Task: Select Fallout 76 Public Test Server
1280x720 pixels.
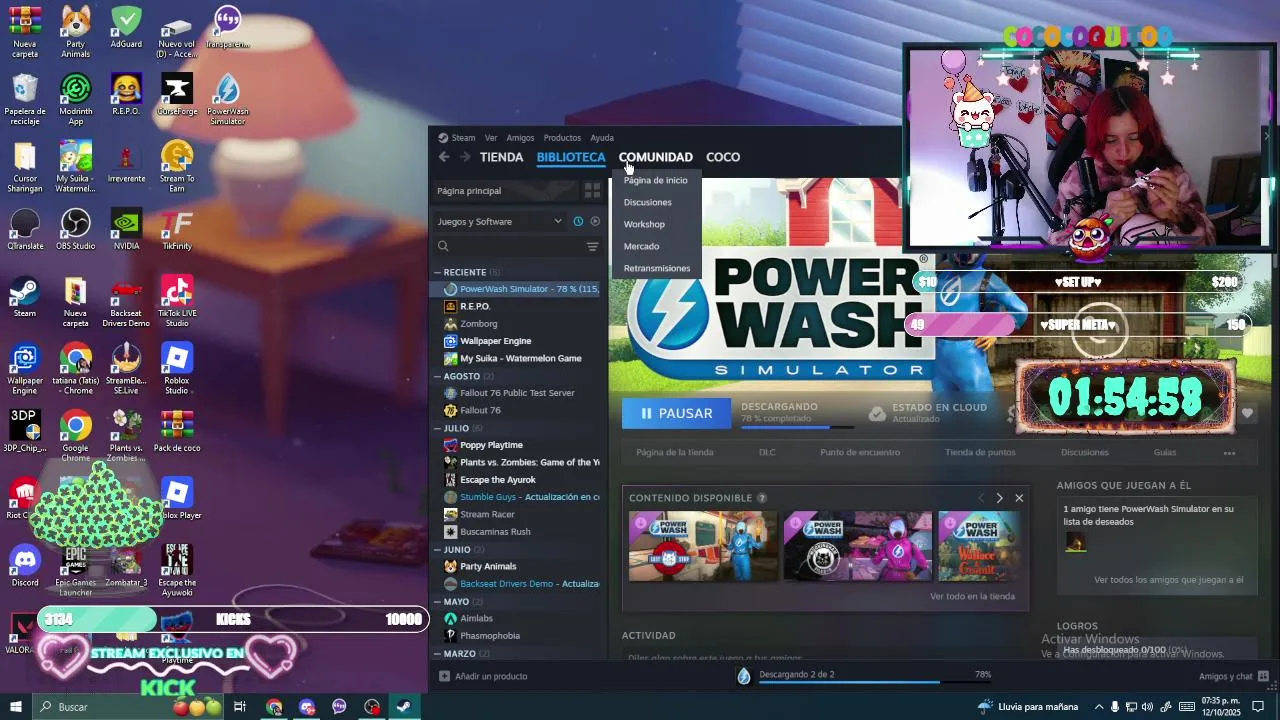Action: coord(517,393)
